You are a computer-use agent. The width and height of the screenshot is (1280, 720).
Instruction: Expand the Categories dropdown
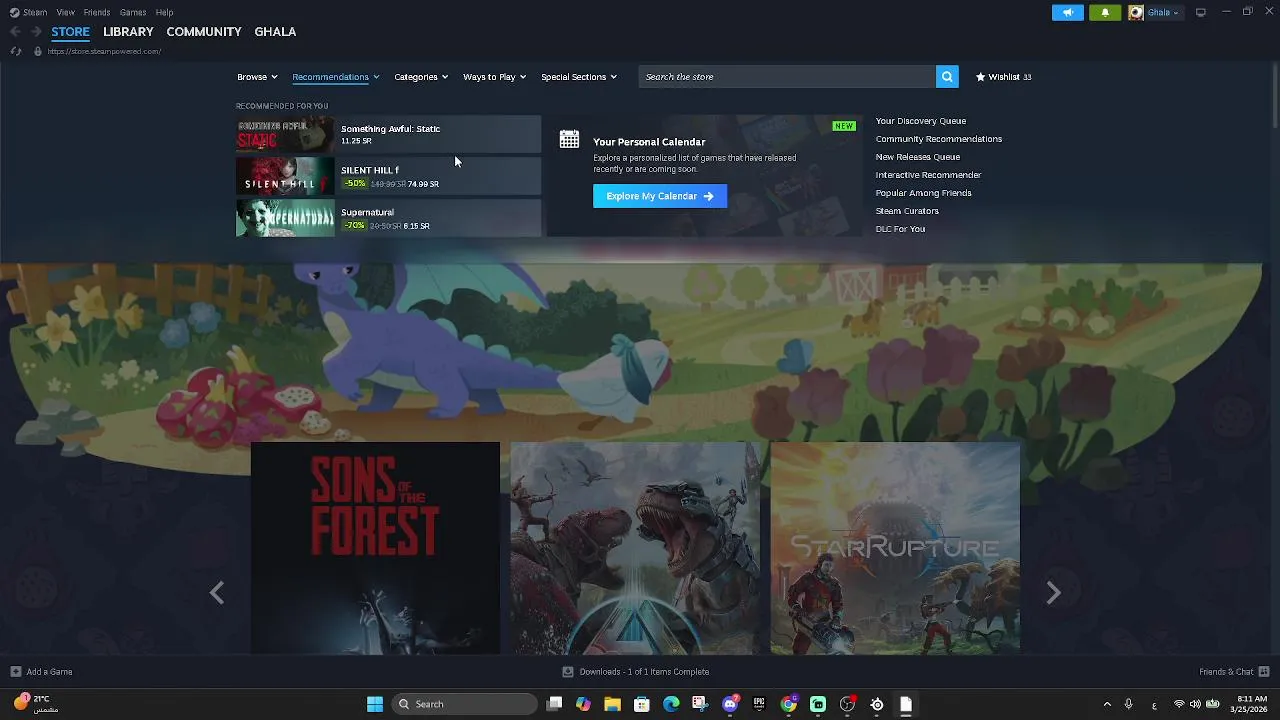pos(421,77)
